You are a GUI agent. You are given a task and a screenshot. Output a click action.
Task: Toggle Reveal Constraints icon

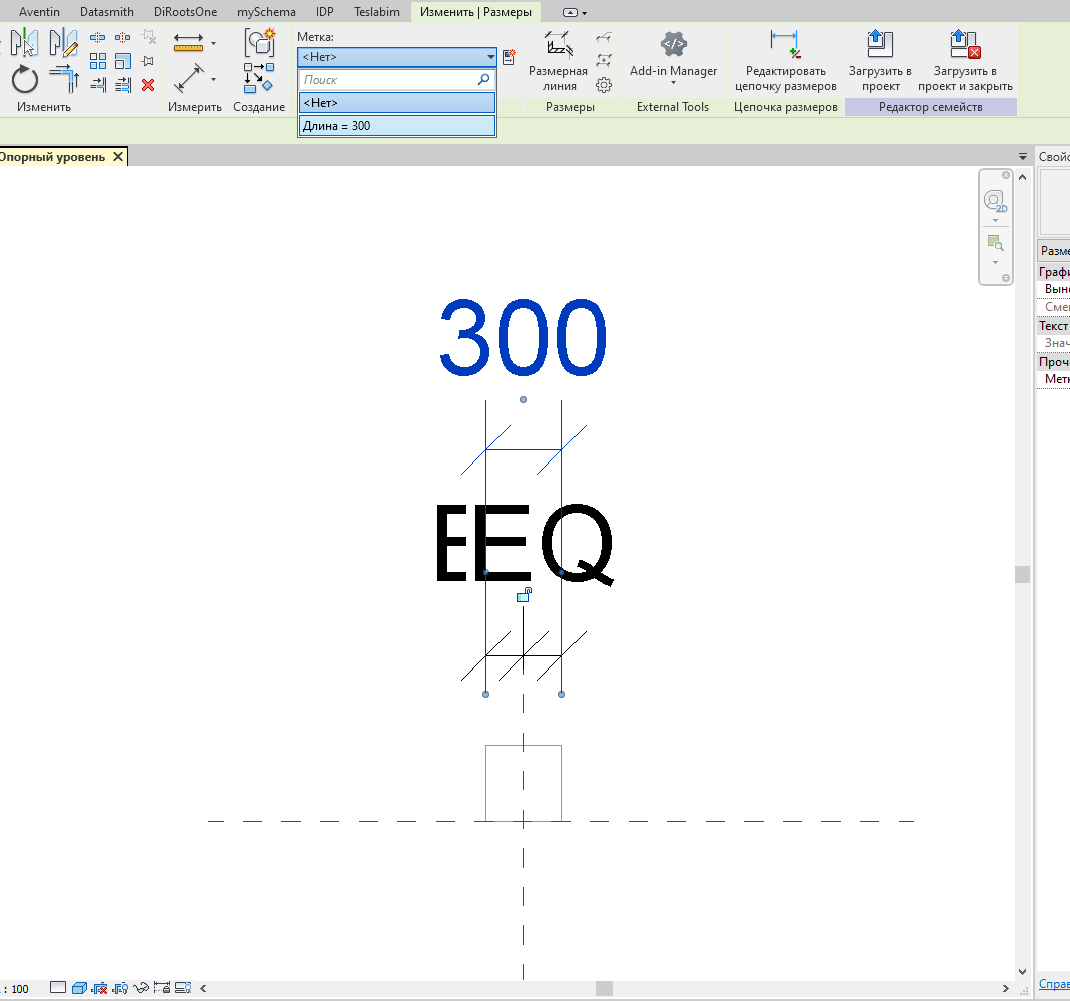click(x=162, y=988)
